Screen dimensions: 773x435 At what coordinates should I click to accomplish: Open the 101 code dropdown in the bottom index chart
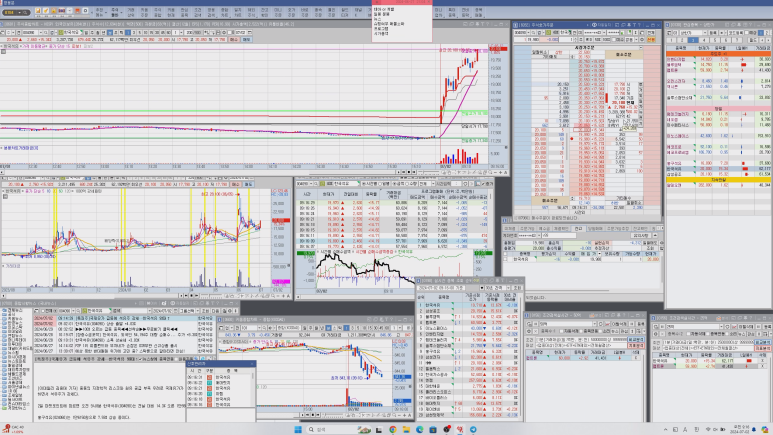[259, 328]
